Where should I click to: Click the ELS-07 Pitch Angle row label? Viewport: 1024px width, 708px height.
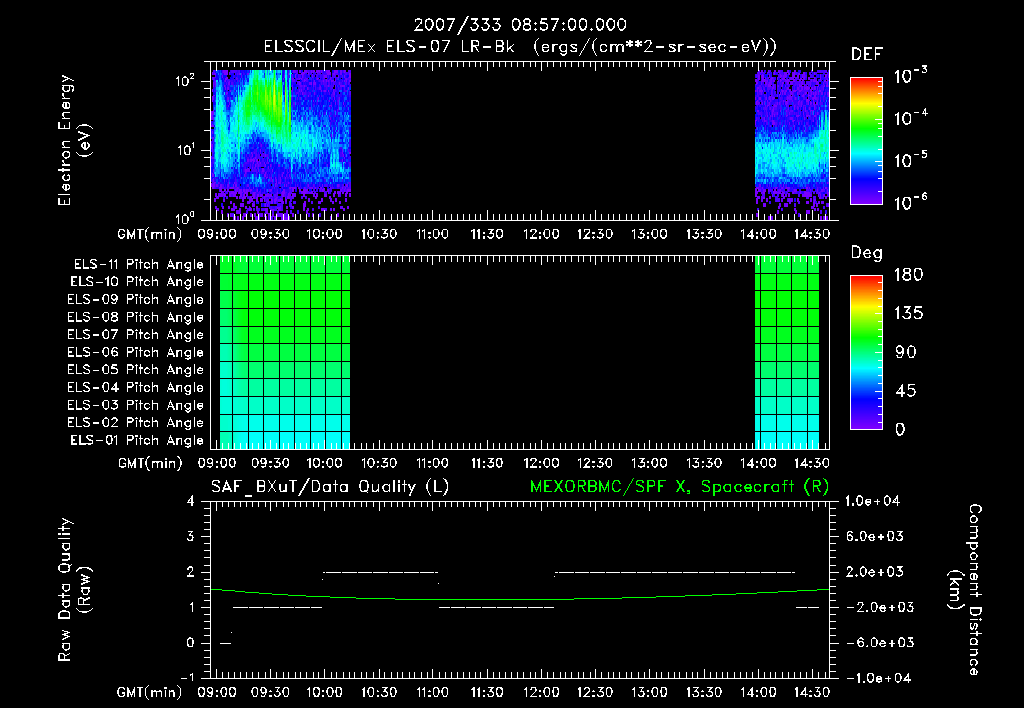pyautogui.click(x=135, y=335)
